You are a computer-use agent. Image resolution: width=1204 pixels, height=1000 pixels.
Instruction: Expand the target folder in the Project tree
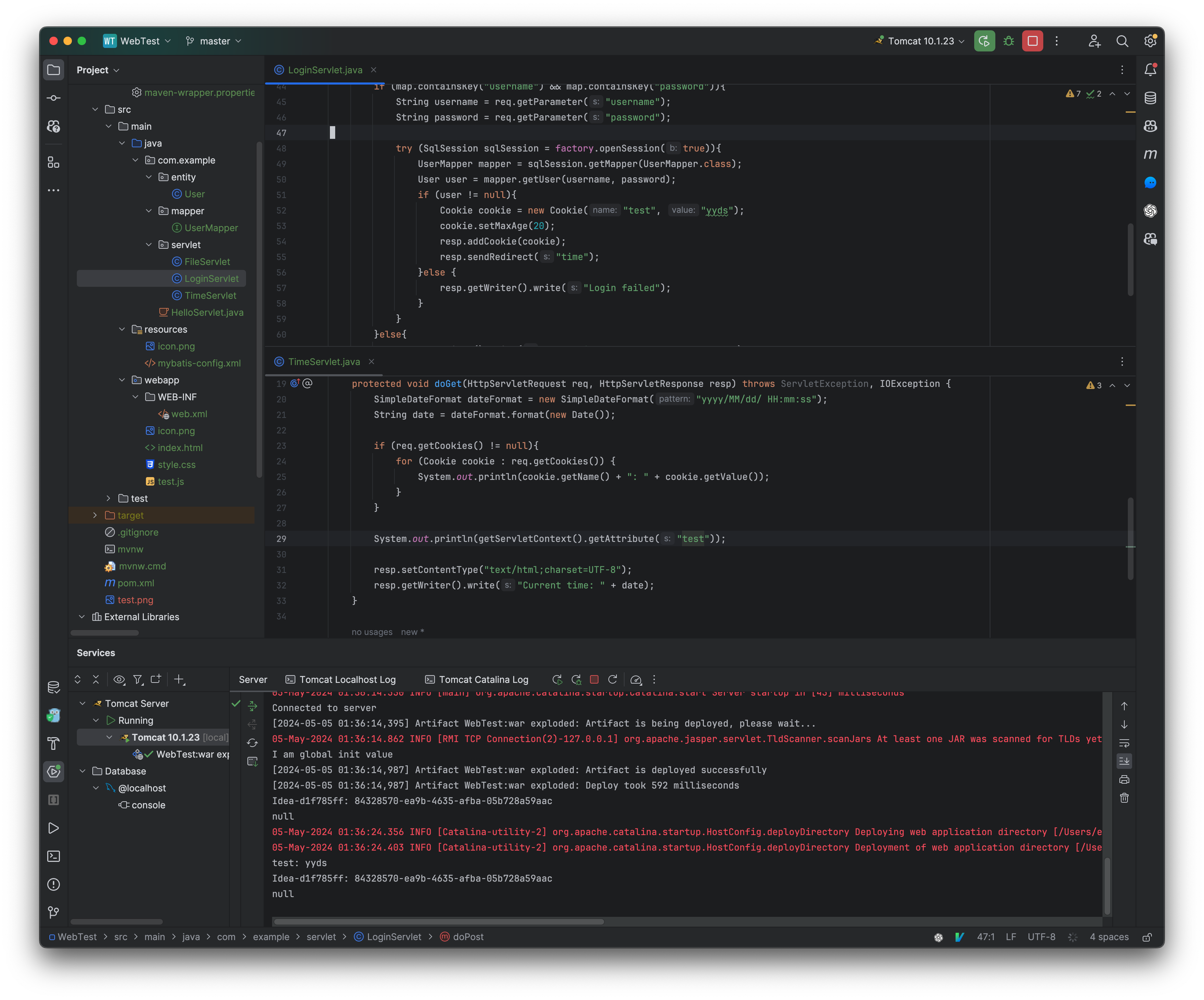pyautogui.click(x=95, y=515)
